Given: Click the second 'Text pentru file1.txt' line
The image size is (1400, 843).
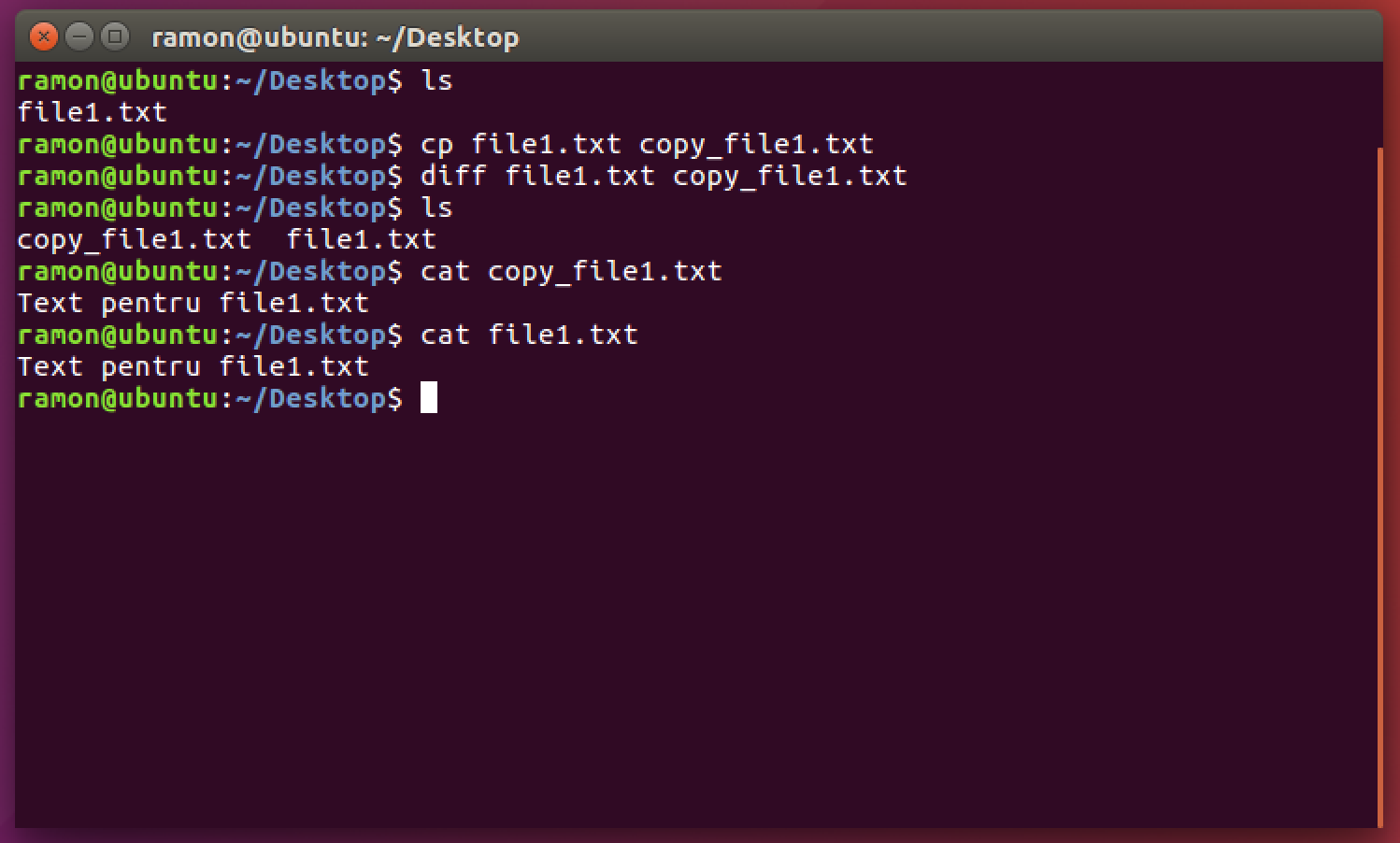Looking at the screenshot, I should pyautogui.click(x=192, y=365).
